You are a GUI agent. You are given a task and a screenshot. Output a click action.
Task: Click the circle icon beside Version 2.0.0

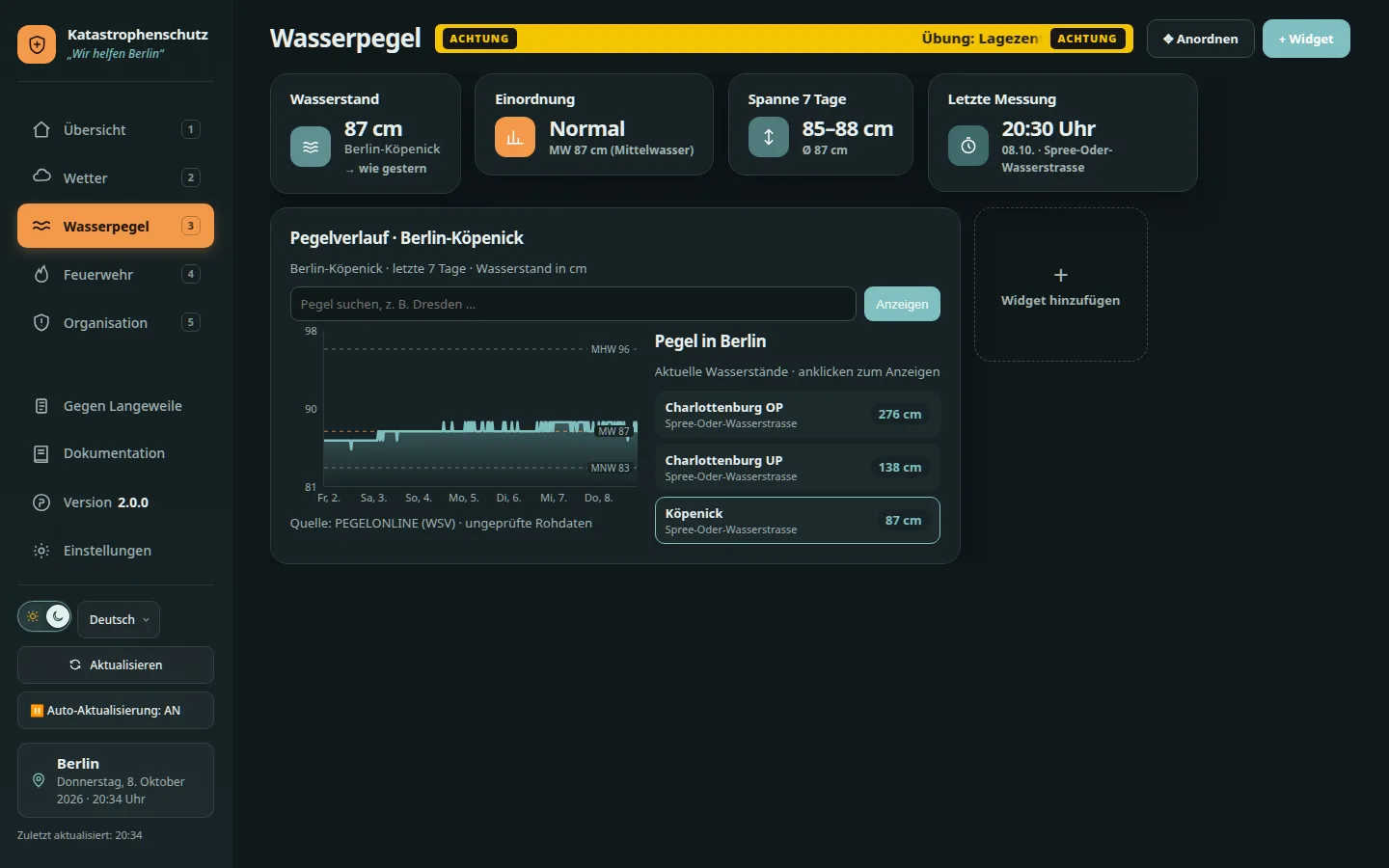[41, 502]
